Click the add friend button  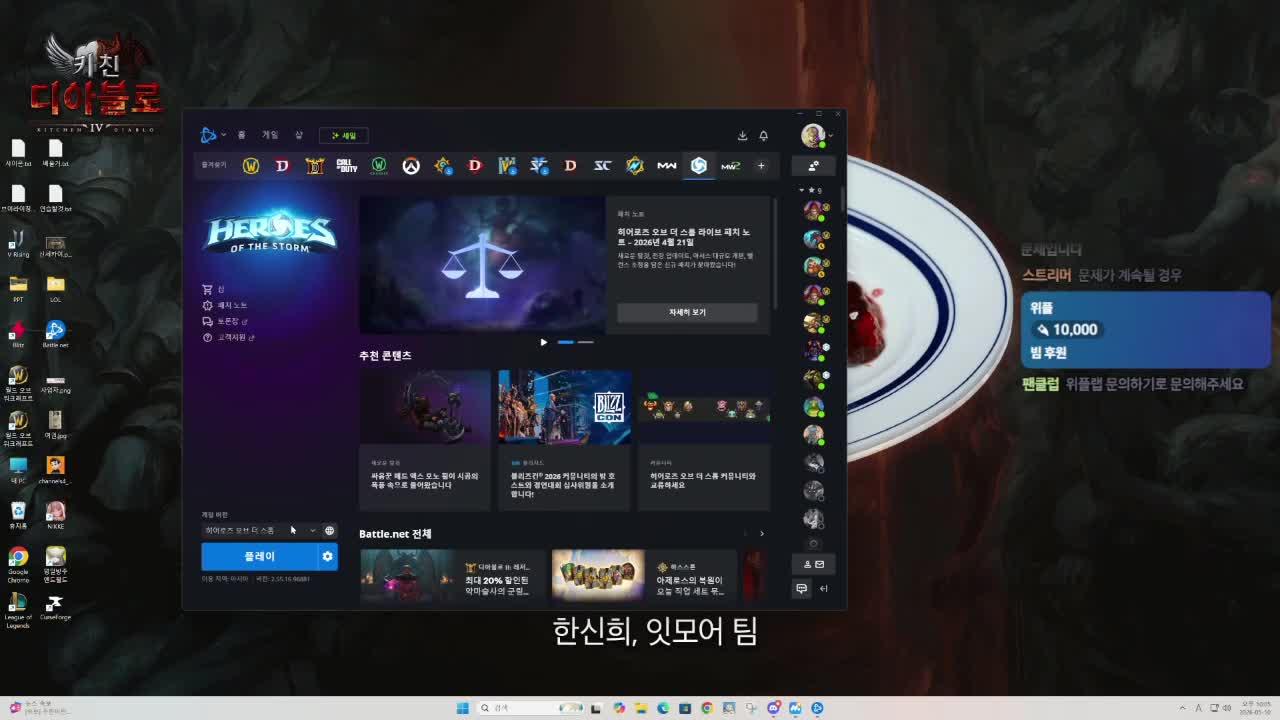tap(813, 166)
